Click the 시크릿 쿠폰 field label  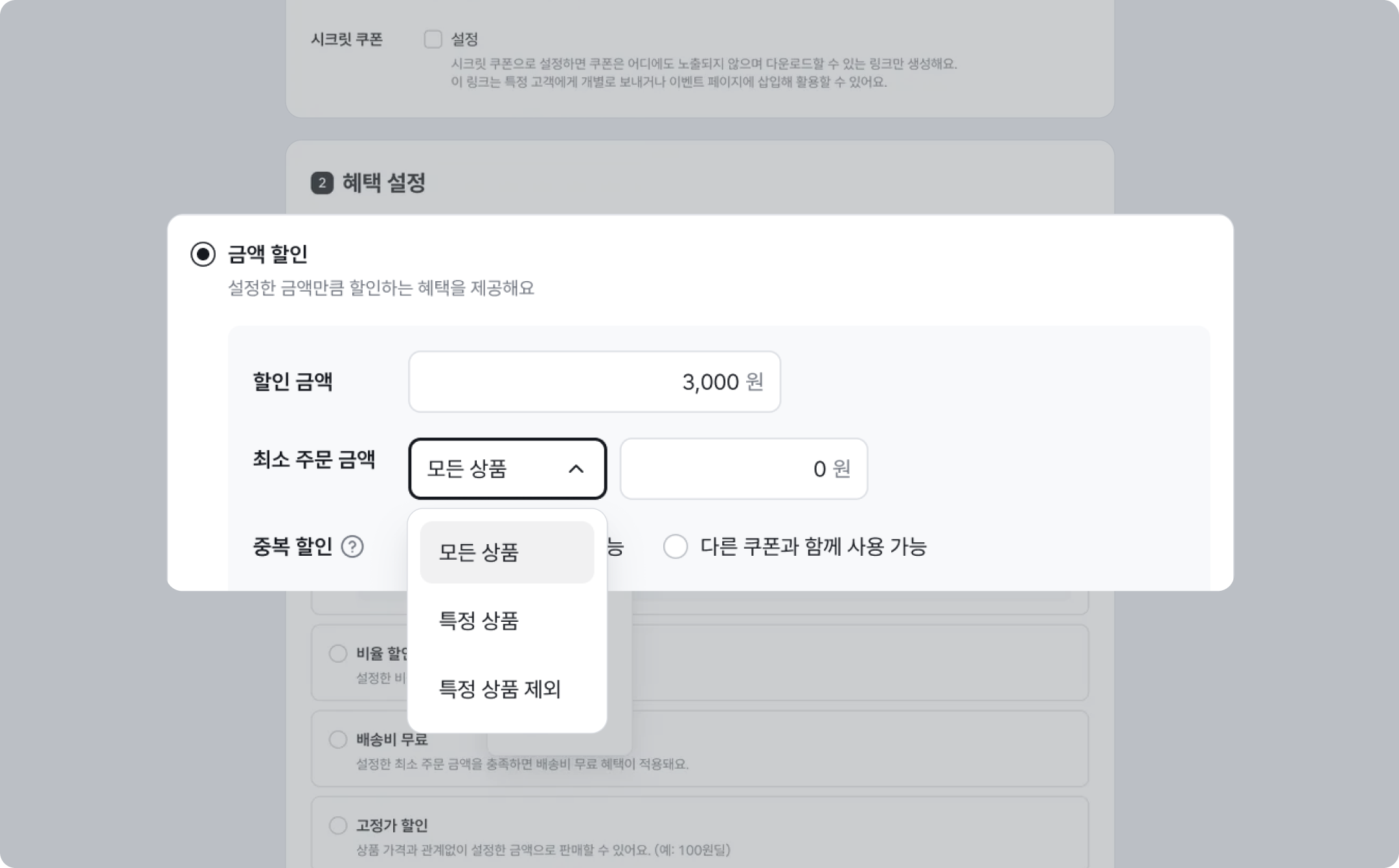point(347,40)
